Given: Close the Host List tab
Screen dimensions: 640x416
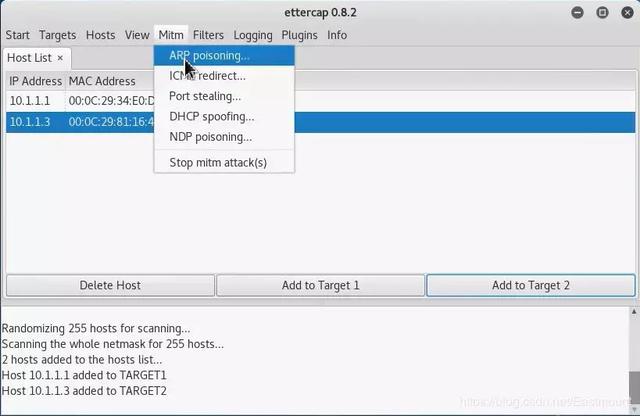Looking at the screenshot, I should click(60, 58).
